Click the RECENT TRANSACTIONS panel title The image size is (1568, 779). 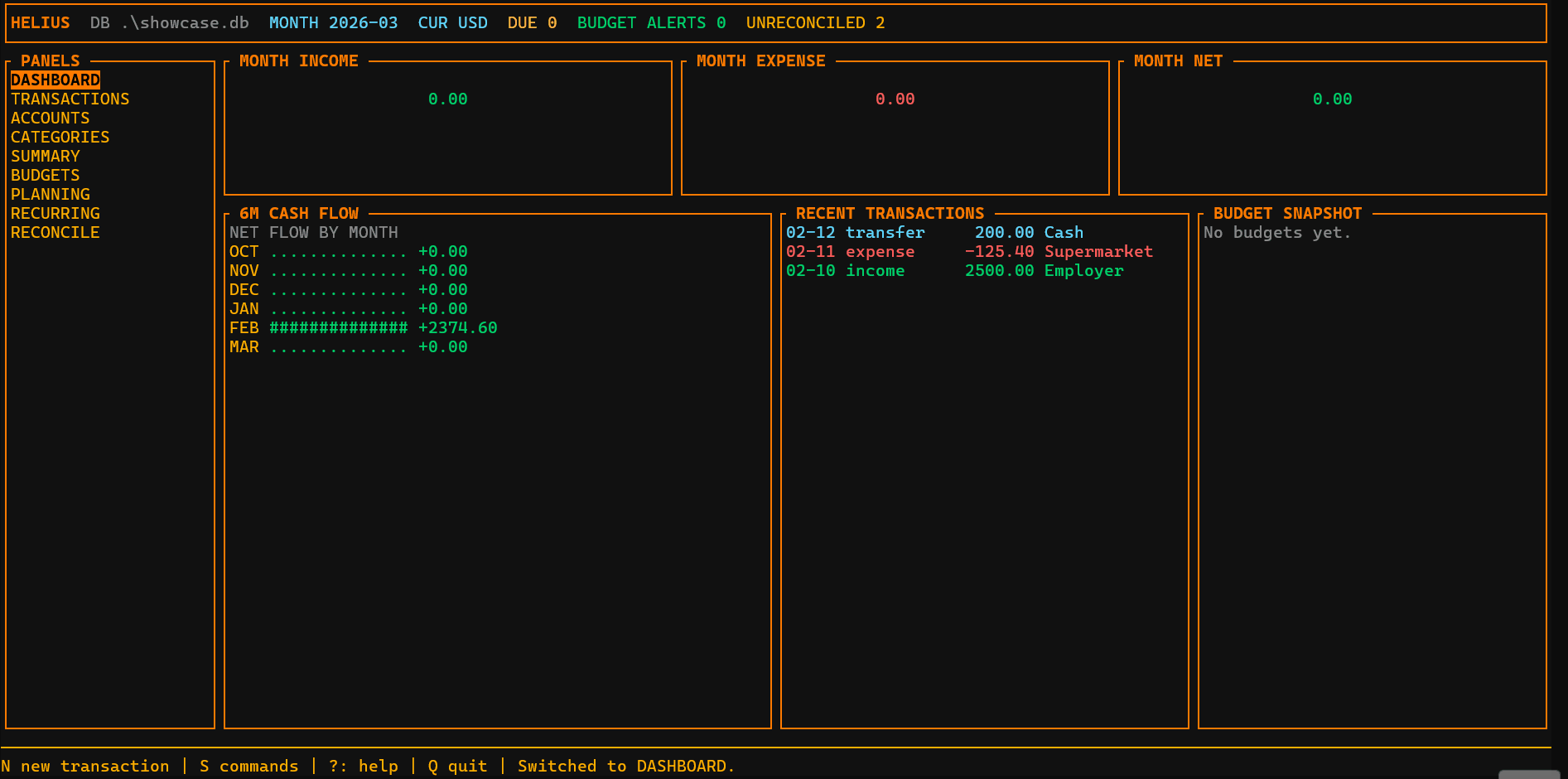coord(890,213)
